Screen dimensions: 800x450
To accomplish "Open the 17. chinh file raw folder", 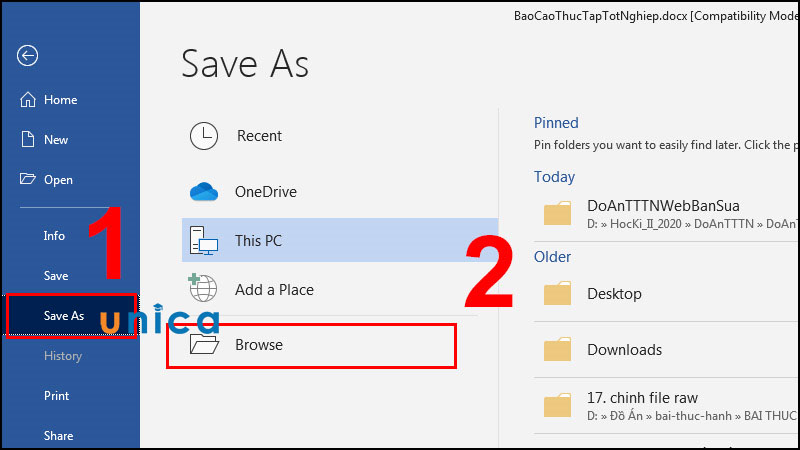I will click(665, 406).
